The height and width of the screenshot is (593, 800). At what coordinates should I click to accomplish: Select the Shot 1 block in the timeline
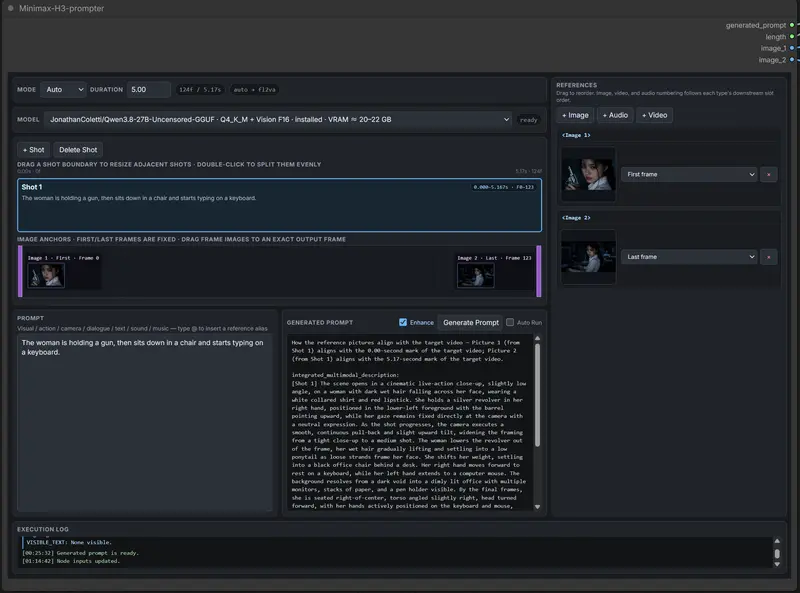click(x=280, y=205)
